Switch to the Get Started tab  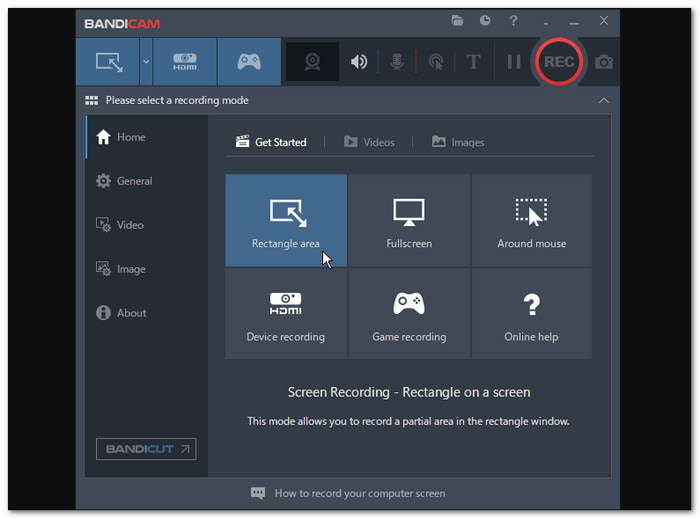[271, 142]
